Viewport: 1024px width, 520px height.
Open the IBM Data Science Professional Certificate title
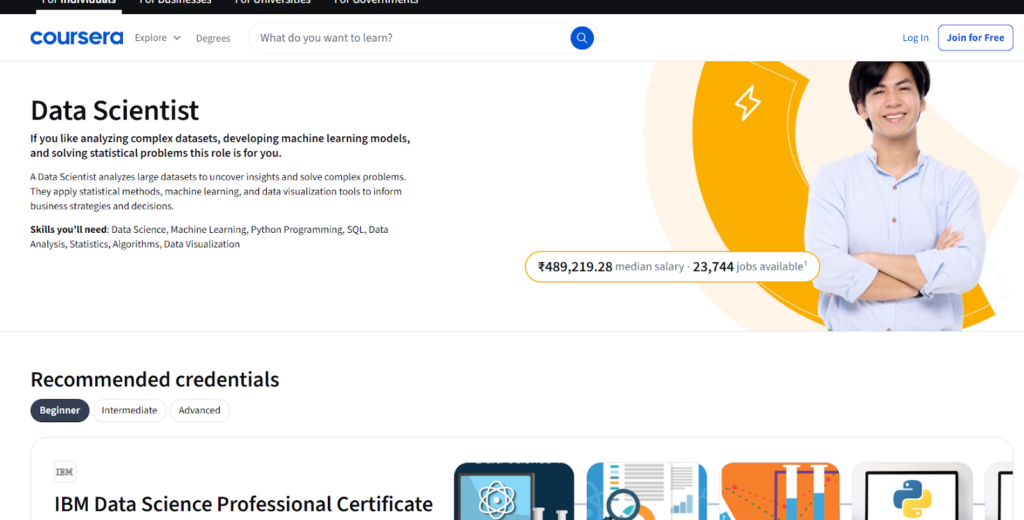(x=243, y=504)
